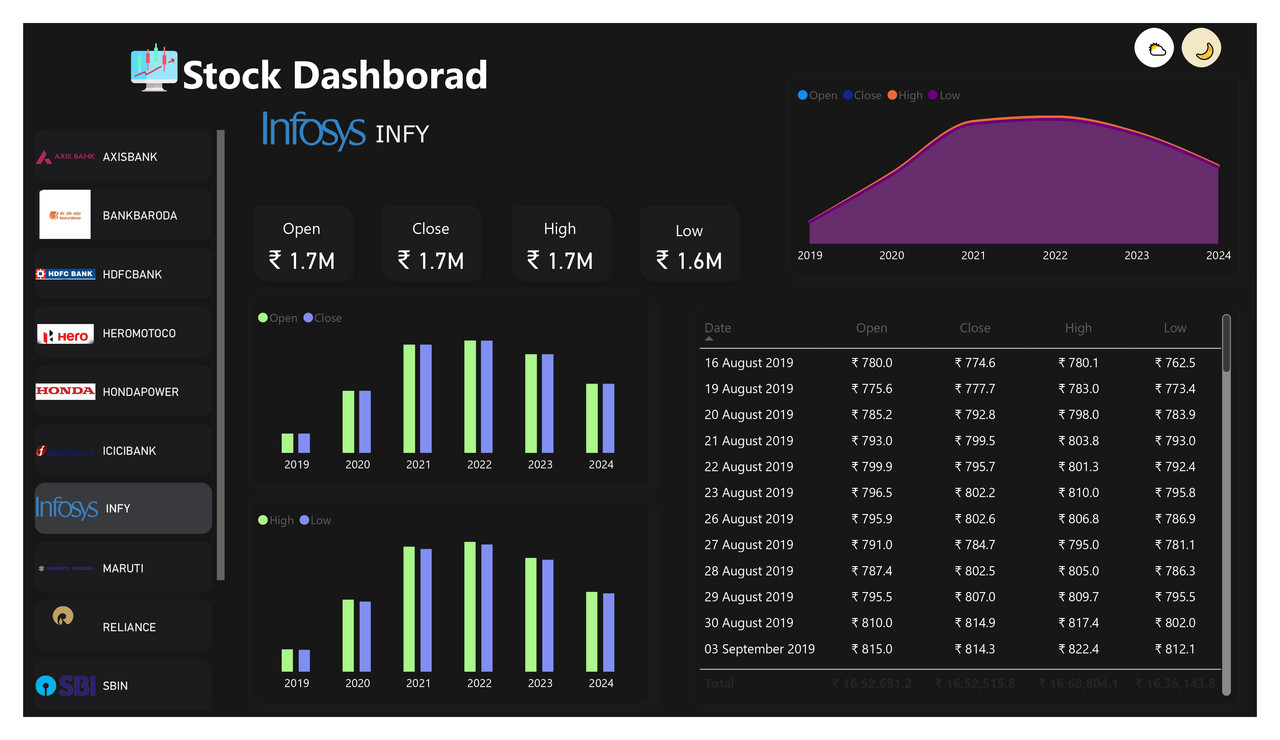Click the Bank of Baroda logo
The height and width of the screenshot is (740, 1280).
click(65, 215)
